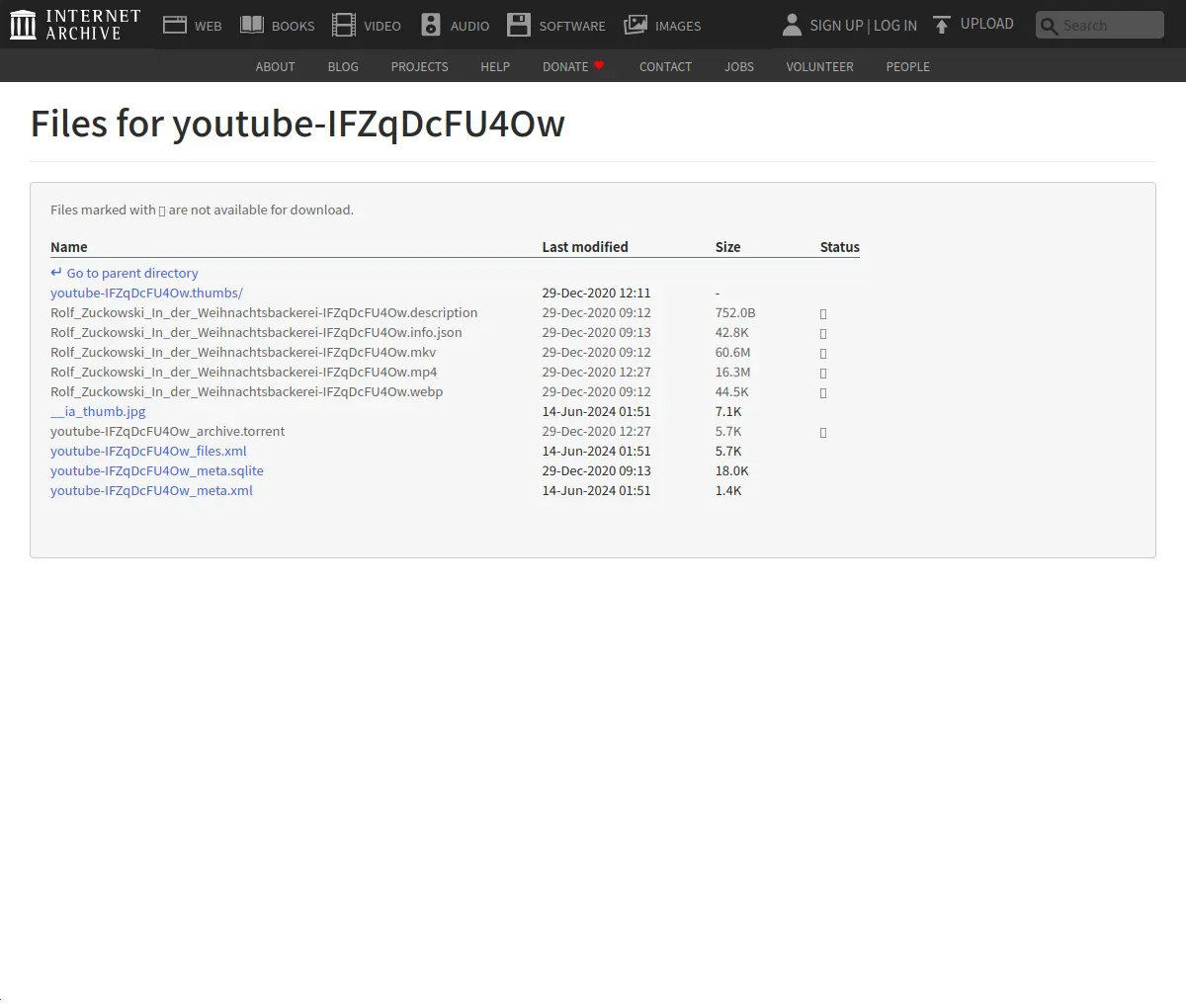The image size is (1186, 1008).
Task: Follow Go to parent directory link
Action: (125, 273)
